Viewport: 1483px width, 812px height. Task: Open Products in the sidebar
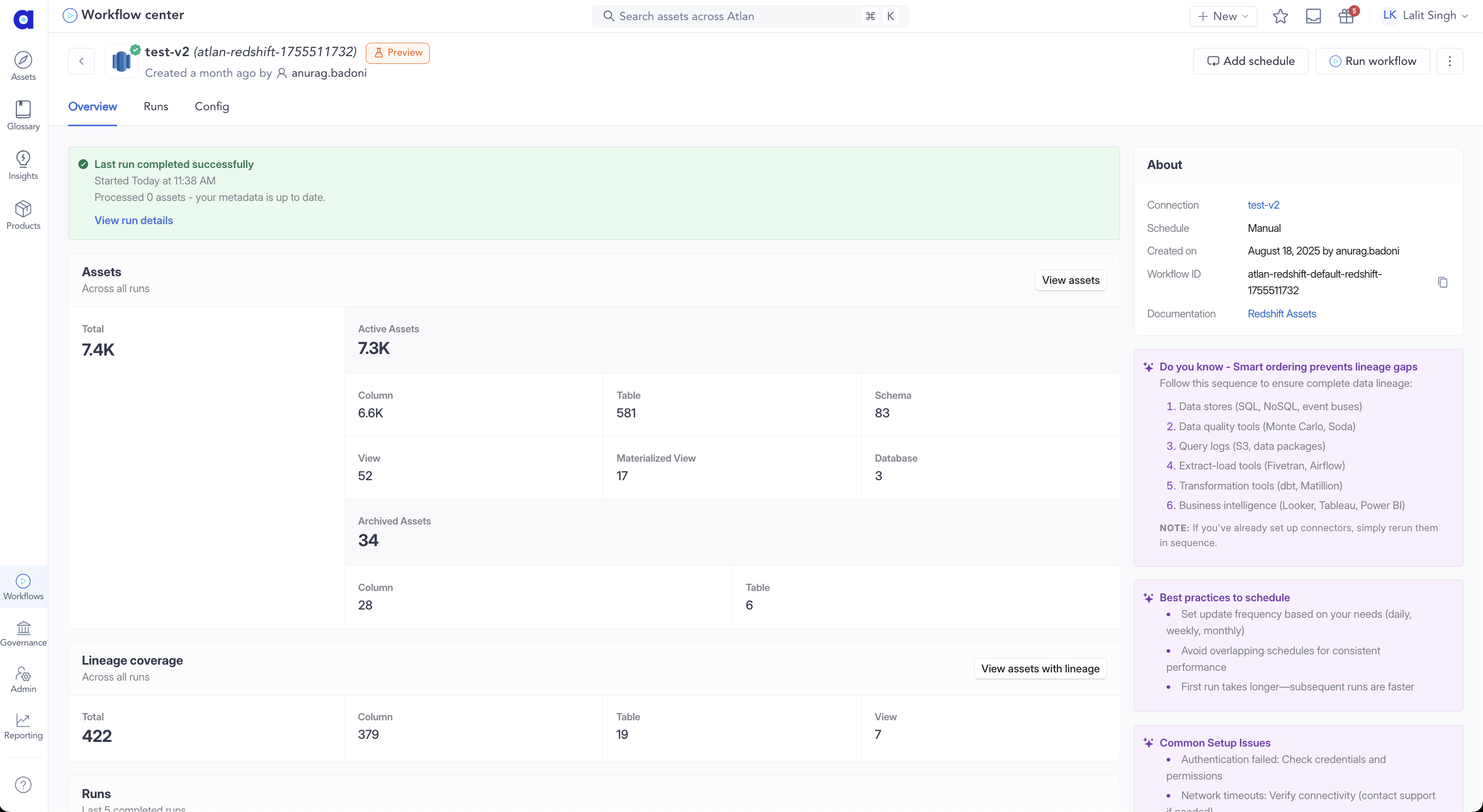coord(23,215)
